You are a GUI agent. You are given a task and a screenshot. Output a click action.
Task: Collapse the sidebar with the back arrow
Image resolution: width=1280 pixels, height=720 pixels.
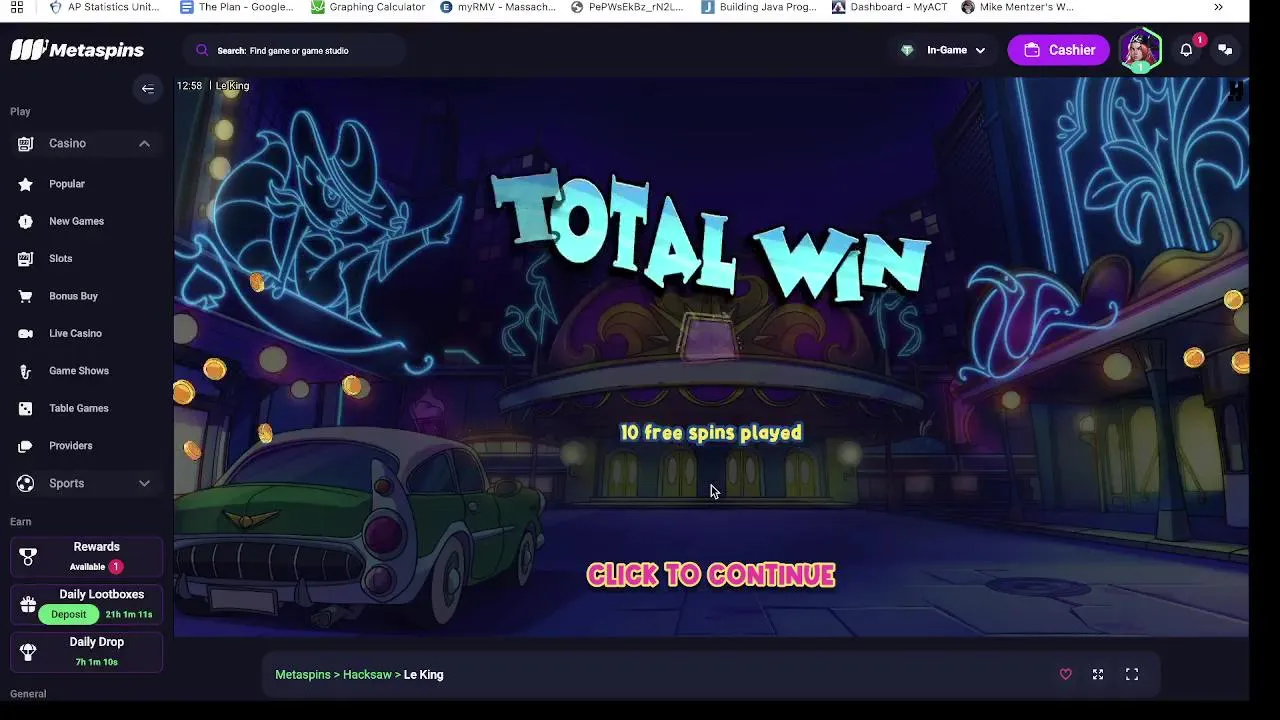pyautogui.click(x=148, y=89)
